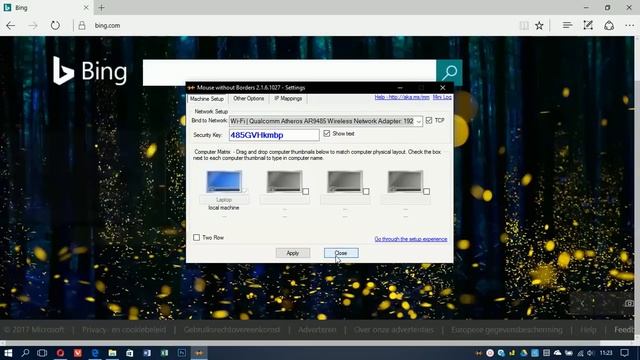Launch Microsoft Edge from the taskbar
The width and height of the screenshot is (640, 360).
95,353
